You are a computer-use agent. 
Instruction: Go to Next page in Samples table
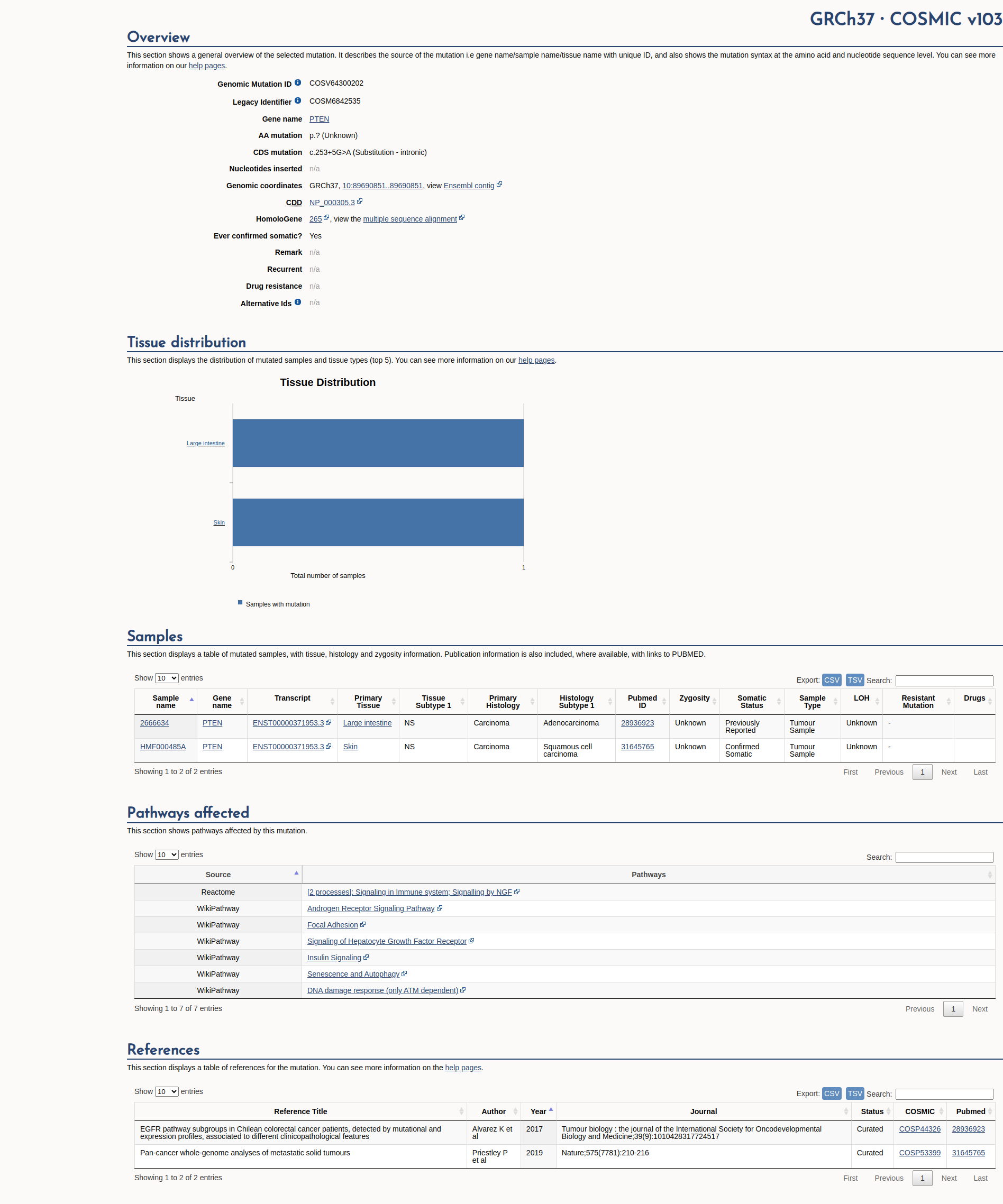click(x=949, y=773)
